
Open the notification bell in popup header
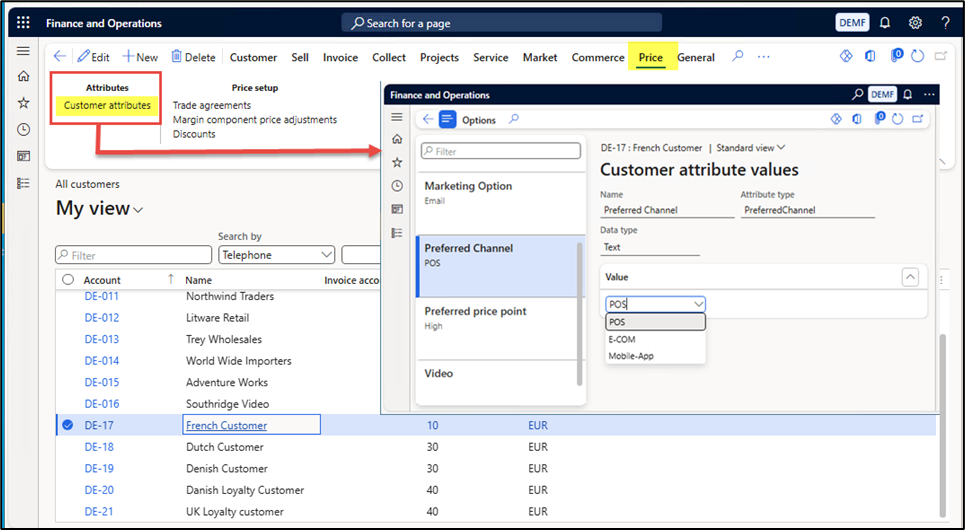[x=907, y=95]
